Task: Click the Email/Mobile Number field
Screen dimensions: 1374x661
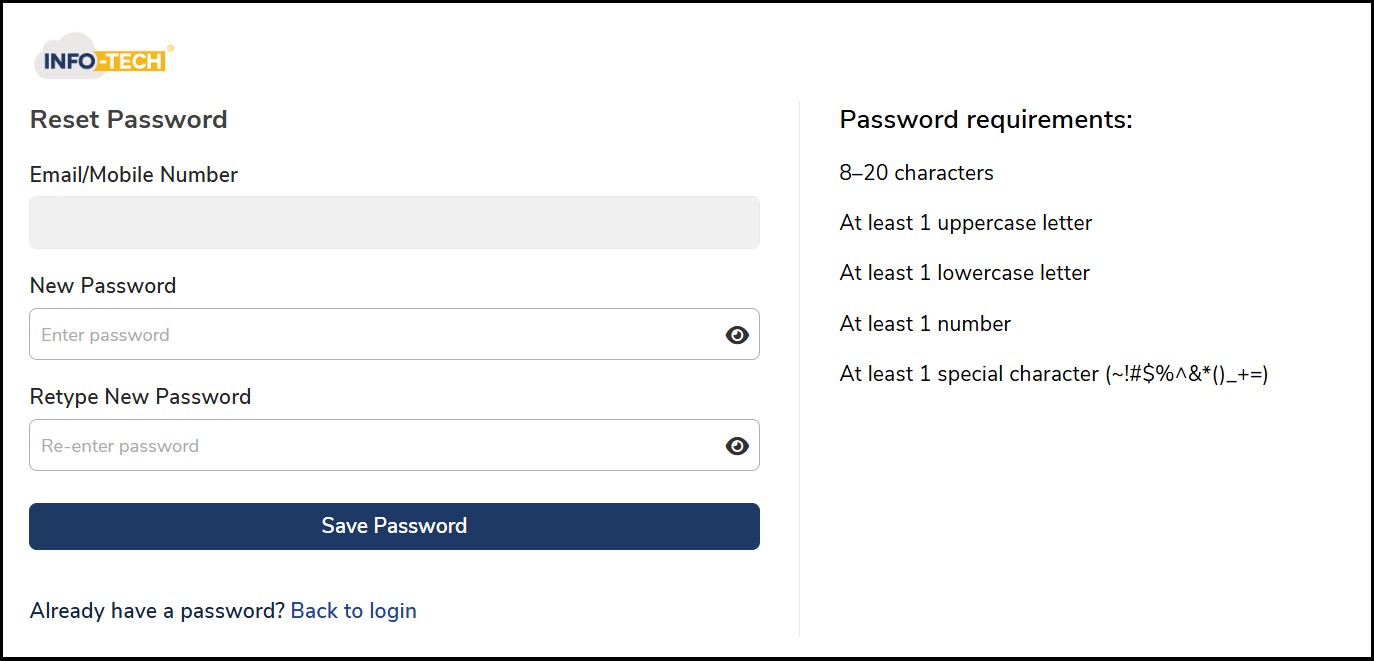Action: pos(394,222)
